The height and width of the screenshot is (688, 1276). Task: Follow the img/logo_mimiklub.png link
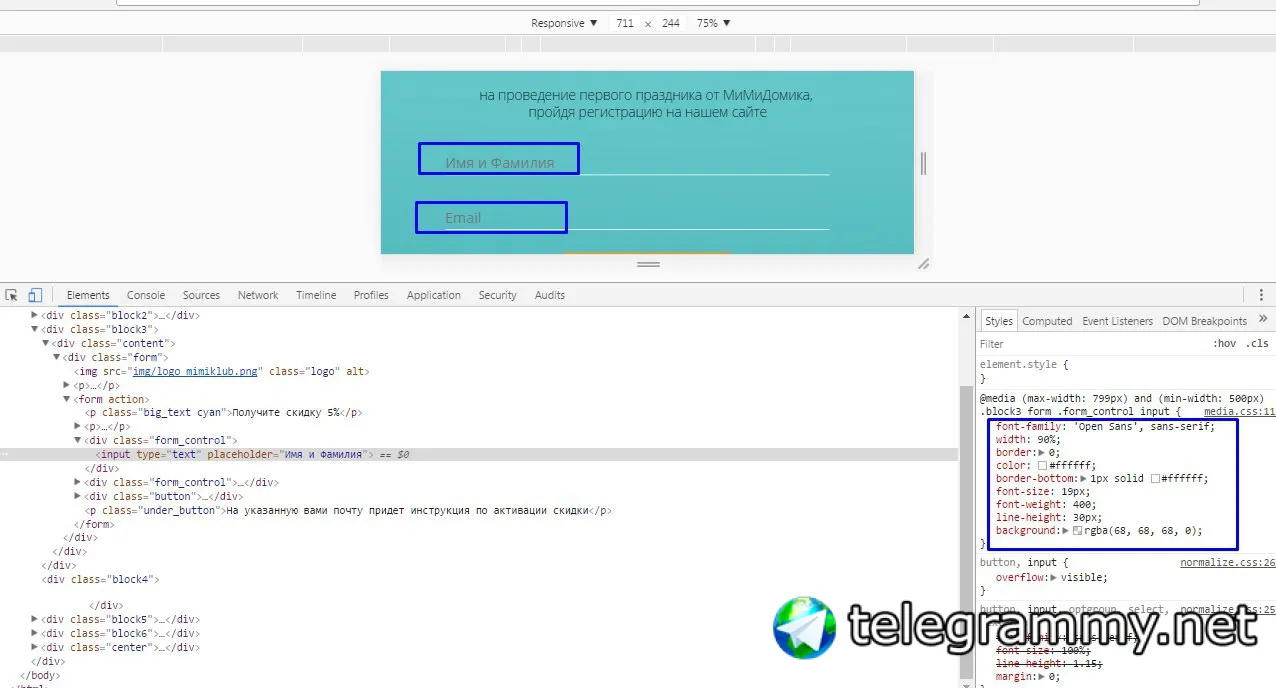197,371
